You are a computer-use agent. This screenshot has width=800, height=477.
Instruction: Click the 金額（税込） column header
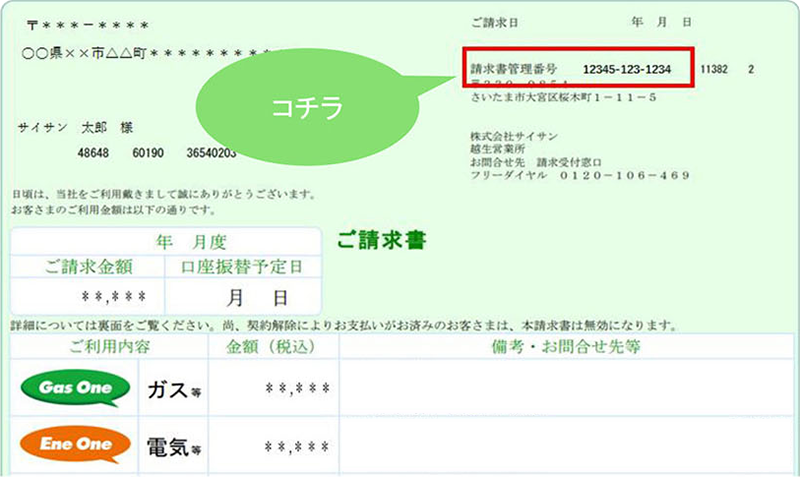pos(273,347)
